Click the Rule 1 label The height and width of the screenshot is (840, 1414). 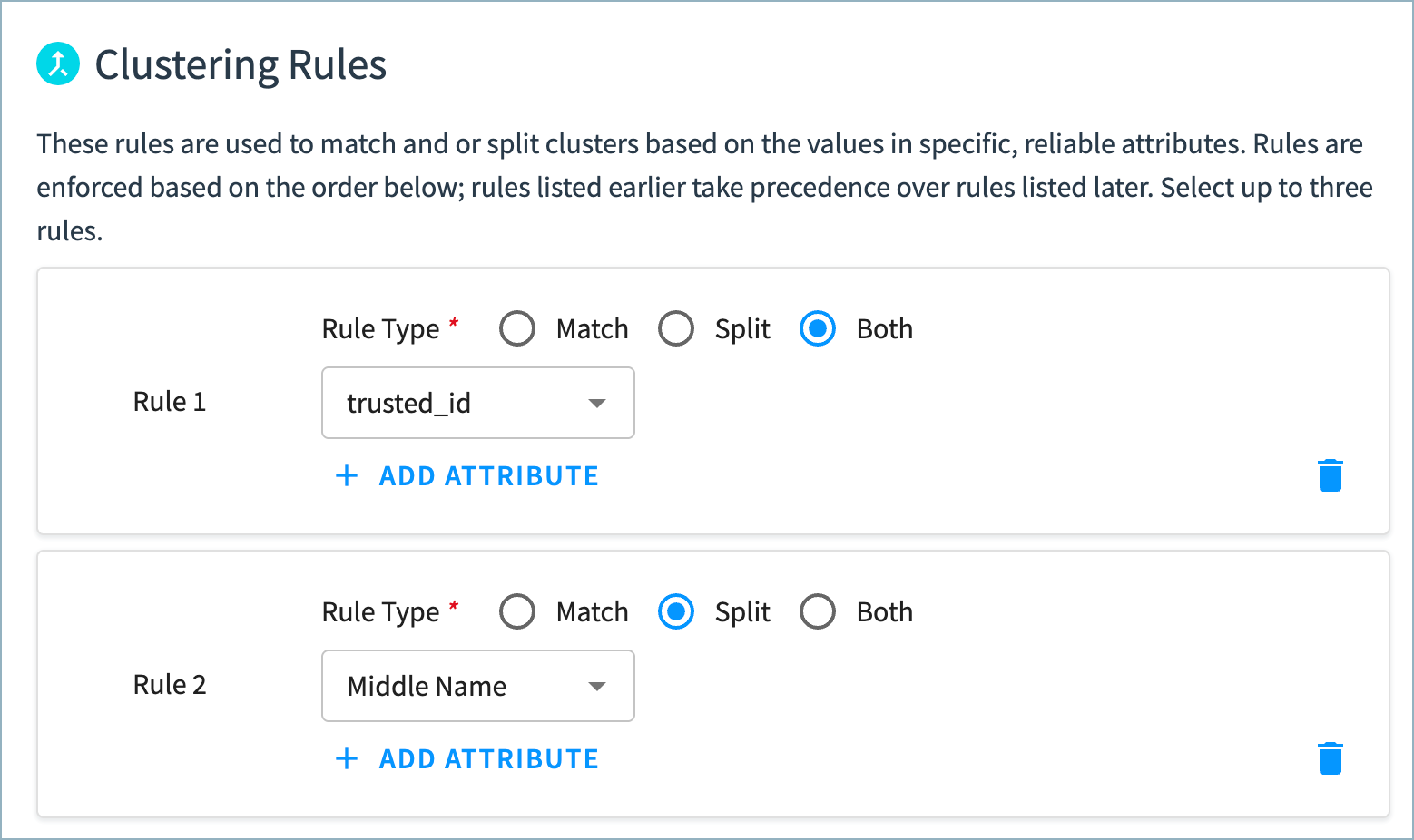(x=170, y=401)
